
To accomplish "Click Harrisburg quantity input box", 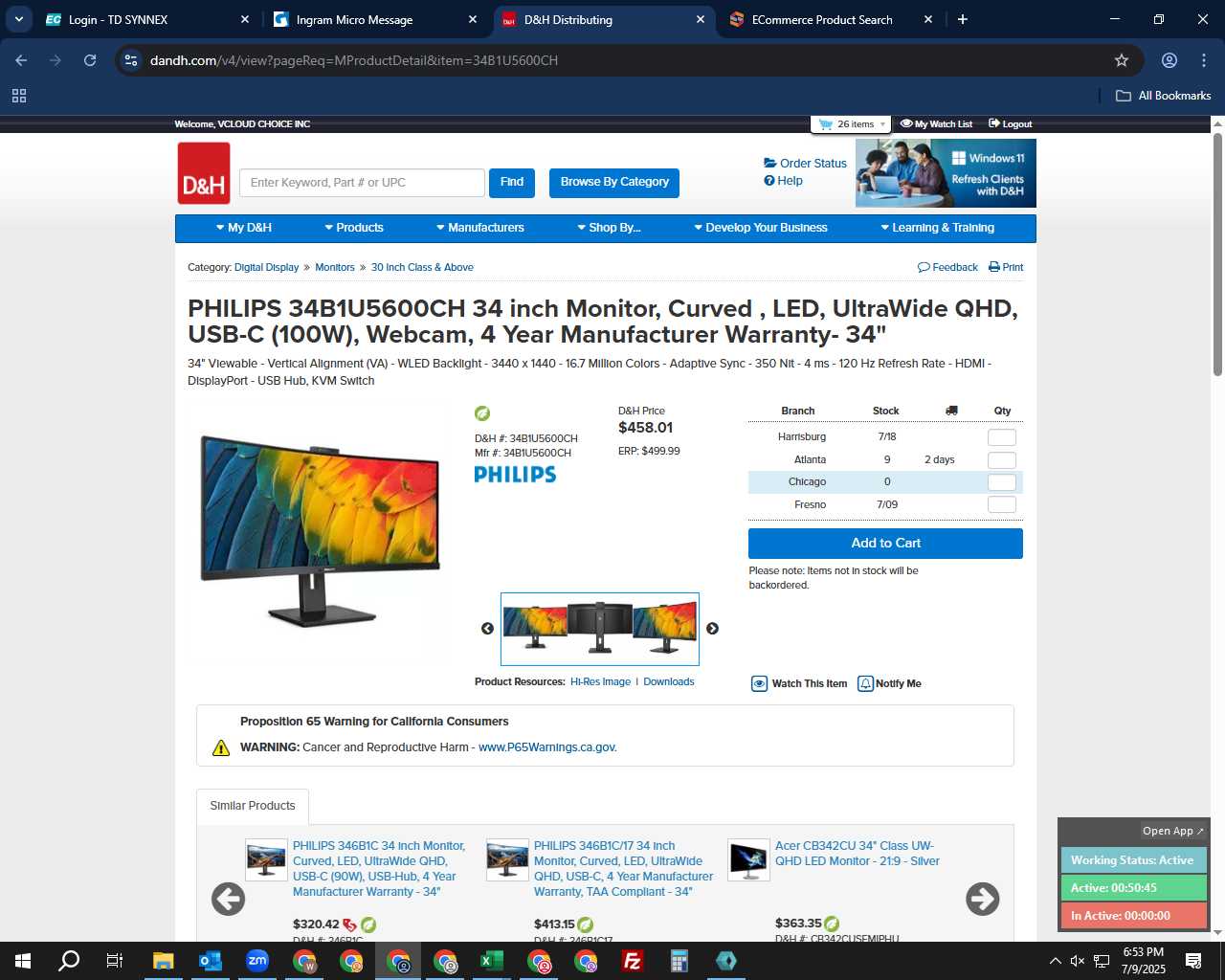I will click(x=1002, y=437).
